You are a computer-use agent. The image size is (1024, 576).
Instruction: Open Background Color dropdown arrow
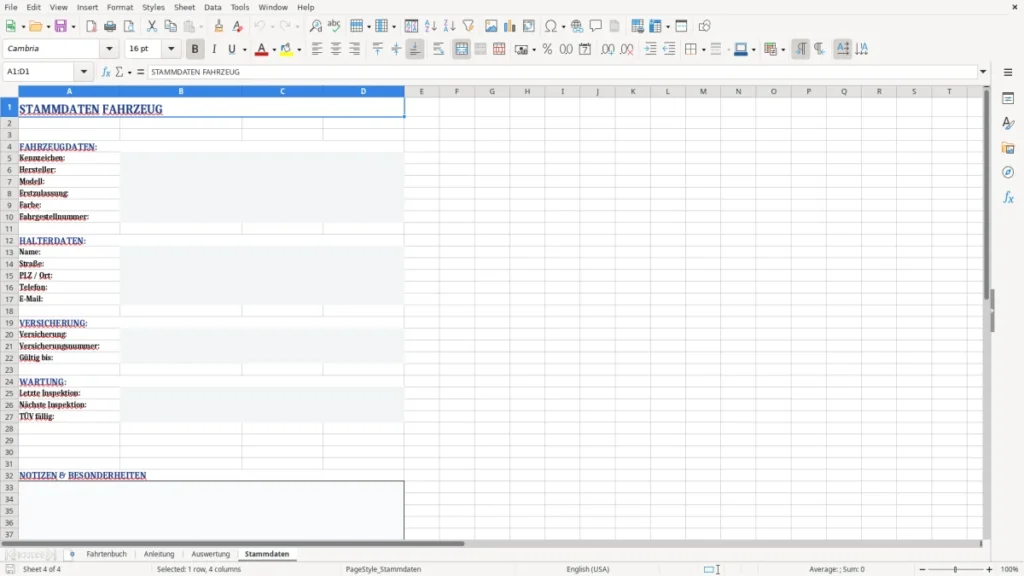299,49
